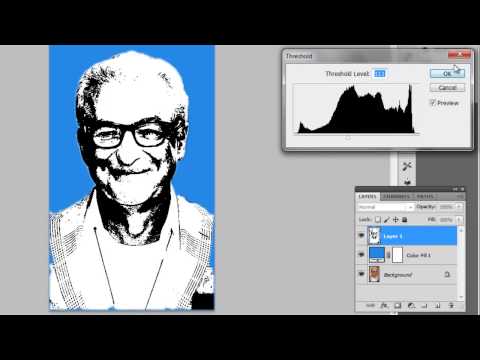The width and height of the screenshot is (480, 360).
Task: Open the New adjustment layer half-circle icon
Action: click(x=411, y=305)
